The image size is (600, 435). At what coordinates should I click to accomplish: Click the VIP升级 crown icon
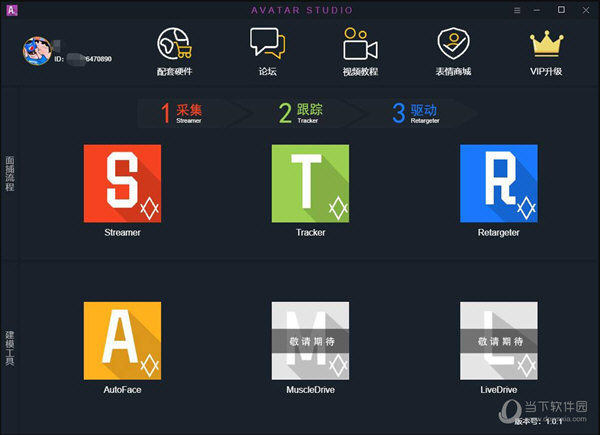pyautogui.click(x=546, y=51)
